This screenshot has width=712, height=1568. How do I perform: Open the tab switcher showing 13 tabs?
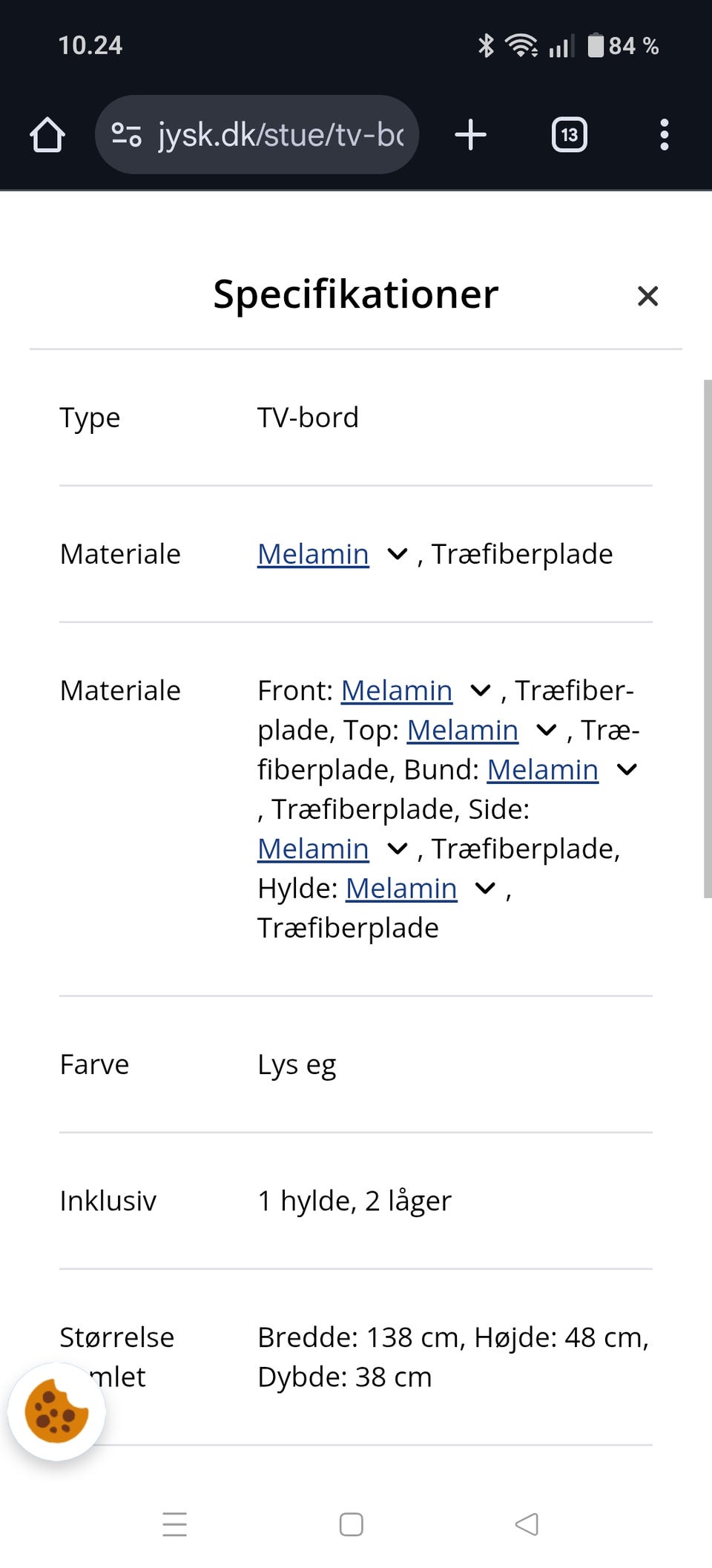point(570,134)
